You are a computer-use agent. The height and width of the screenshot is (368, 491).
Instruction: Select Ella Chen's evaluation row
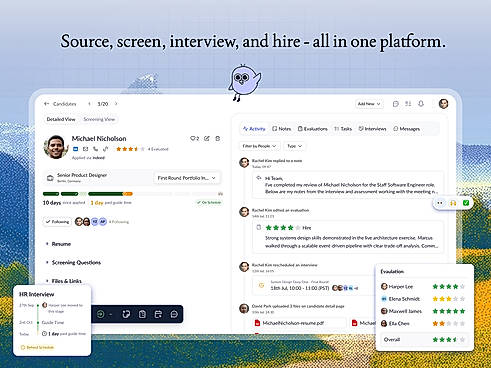[423, 323]
